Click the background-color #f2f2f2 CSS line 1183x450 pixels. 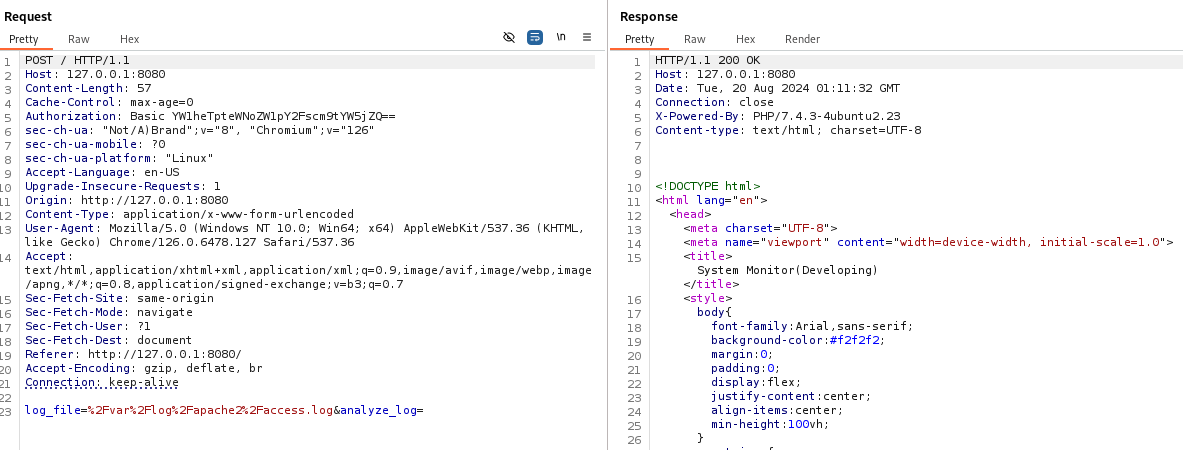[x=798, y=340]
